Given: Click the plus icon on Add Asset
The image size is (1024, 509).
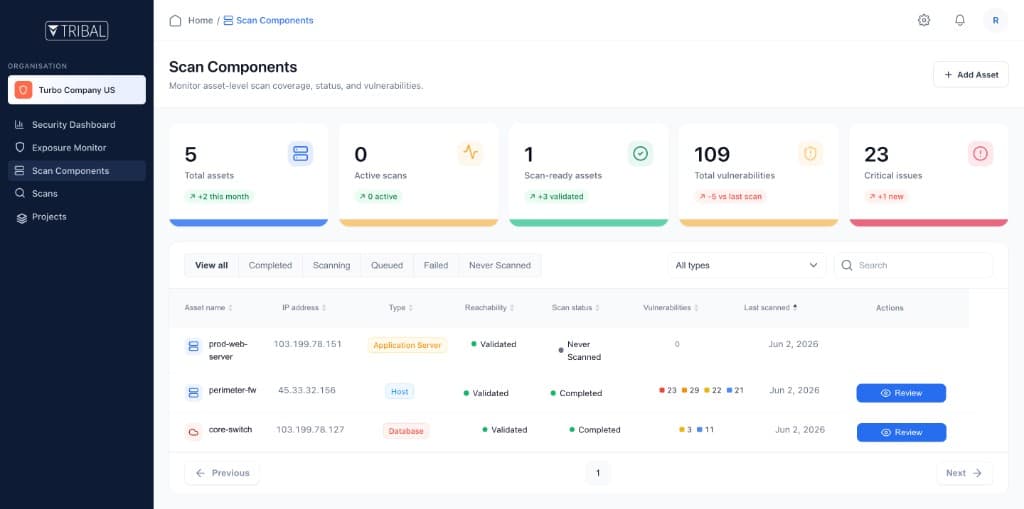Looking at the screenshot, I should tap(948, 74).
